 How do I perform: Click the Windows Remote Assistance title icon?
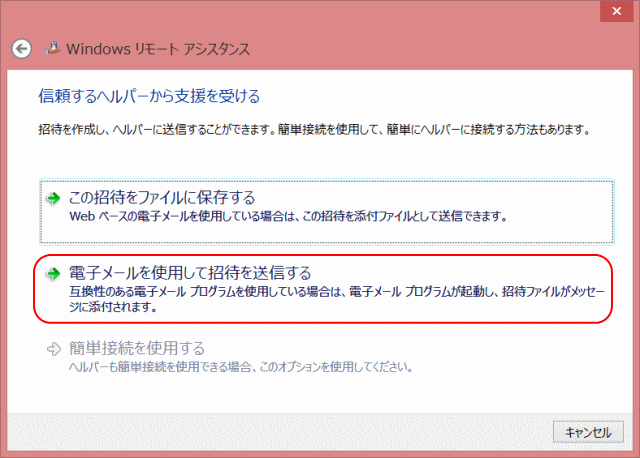53,49
